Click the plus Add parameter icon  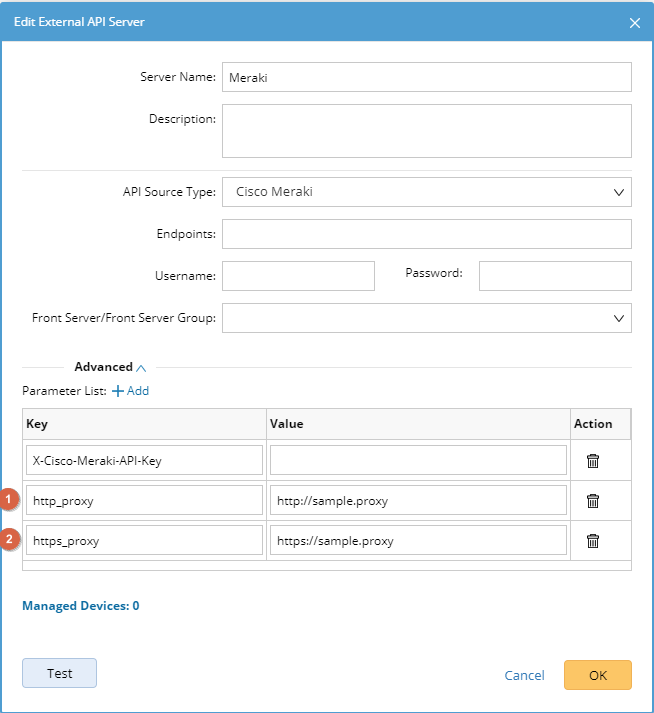tap(118, 391)
